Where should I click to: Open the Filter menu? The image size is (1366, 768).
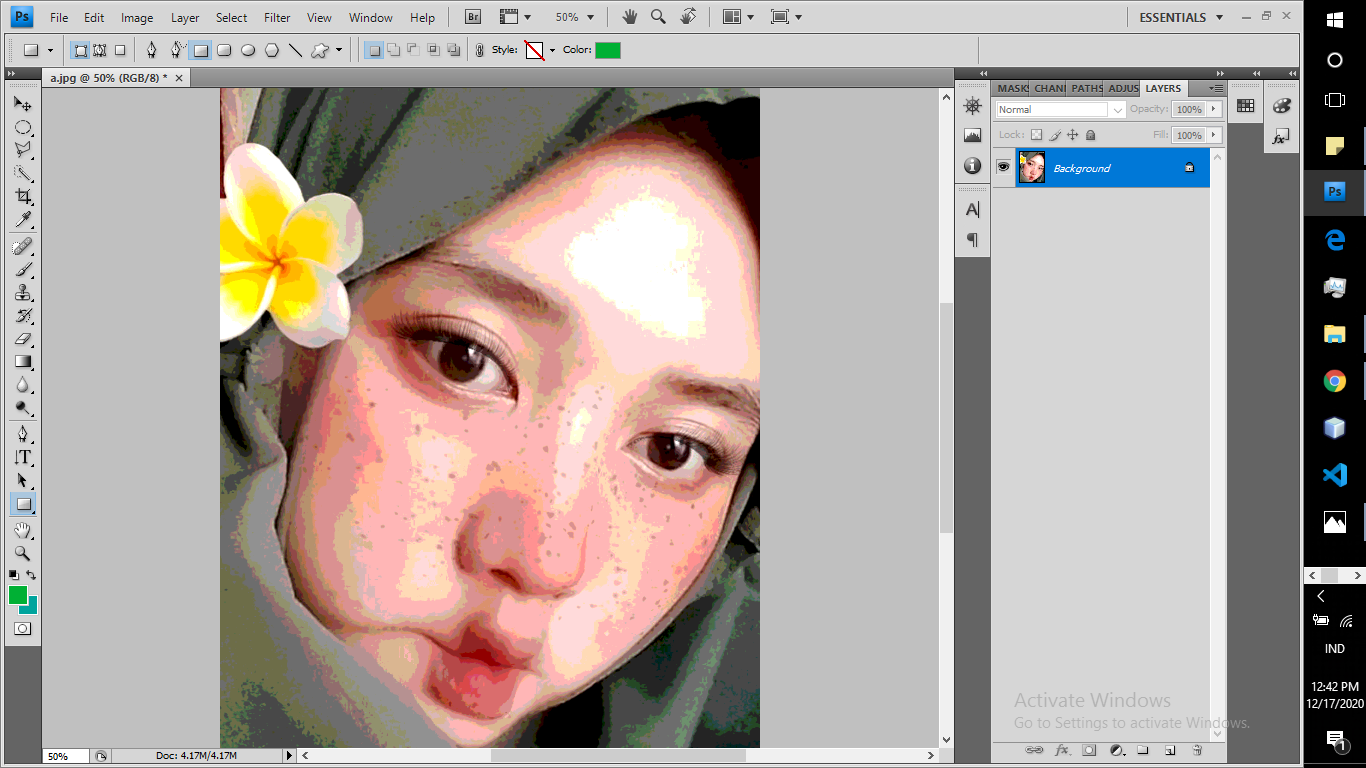pos(276,17)
